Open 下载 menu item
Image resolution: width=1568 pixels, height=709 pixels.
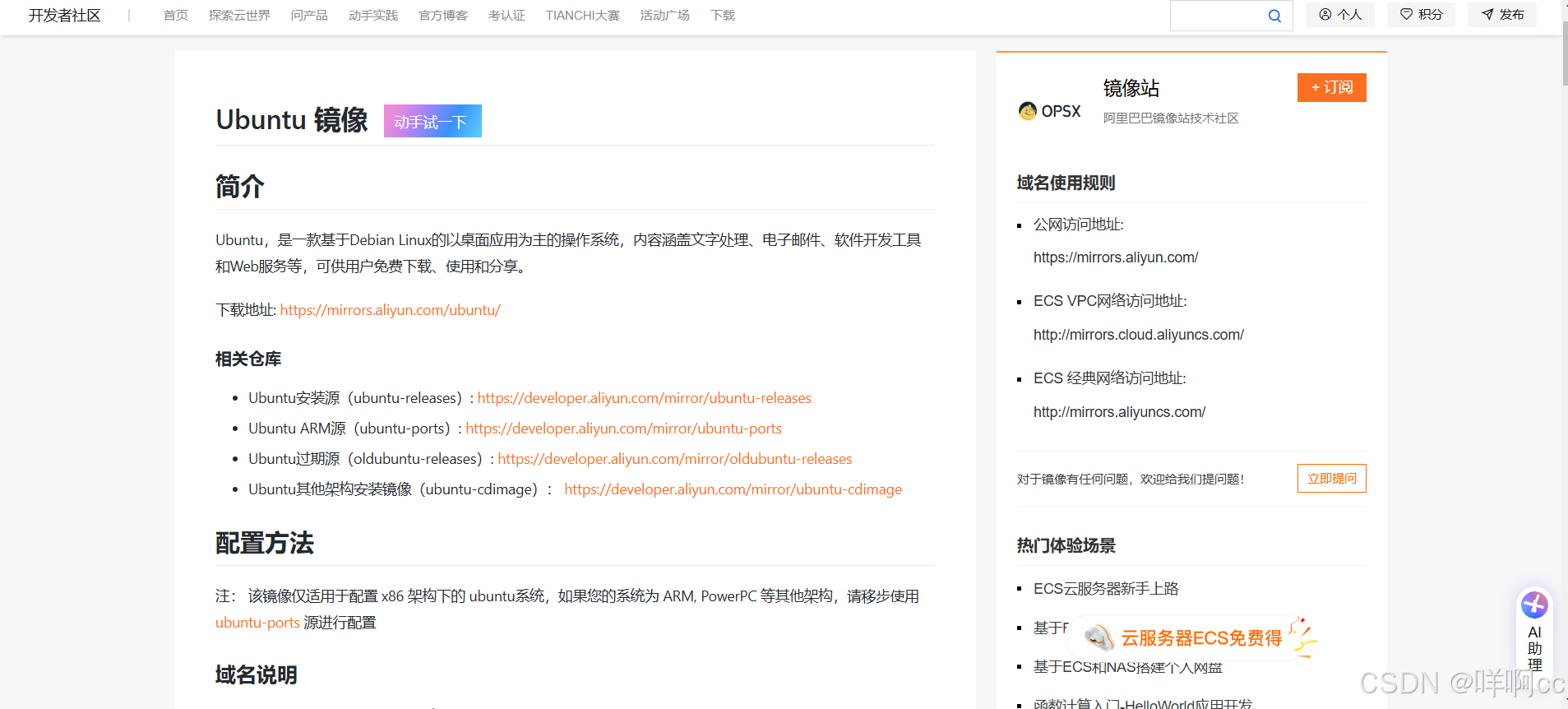(723, 16)
